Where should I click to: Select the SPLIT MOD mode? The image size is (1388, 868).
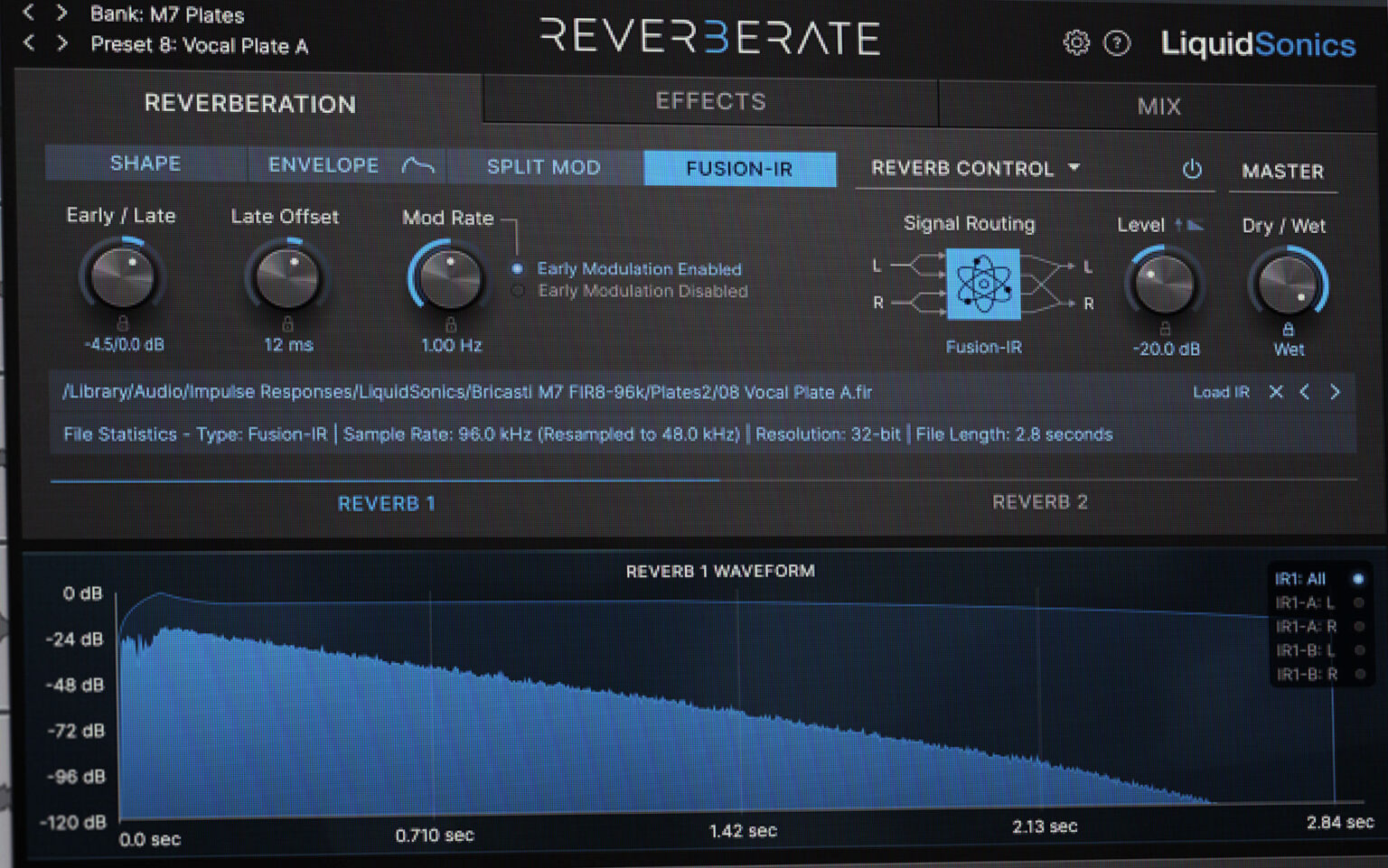(x=542, y=166)
